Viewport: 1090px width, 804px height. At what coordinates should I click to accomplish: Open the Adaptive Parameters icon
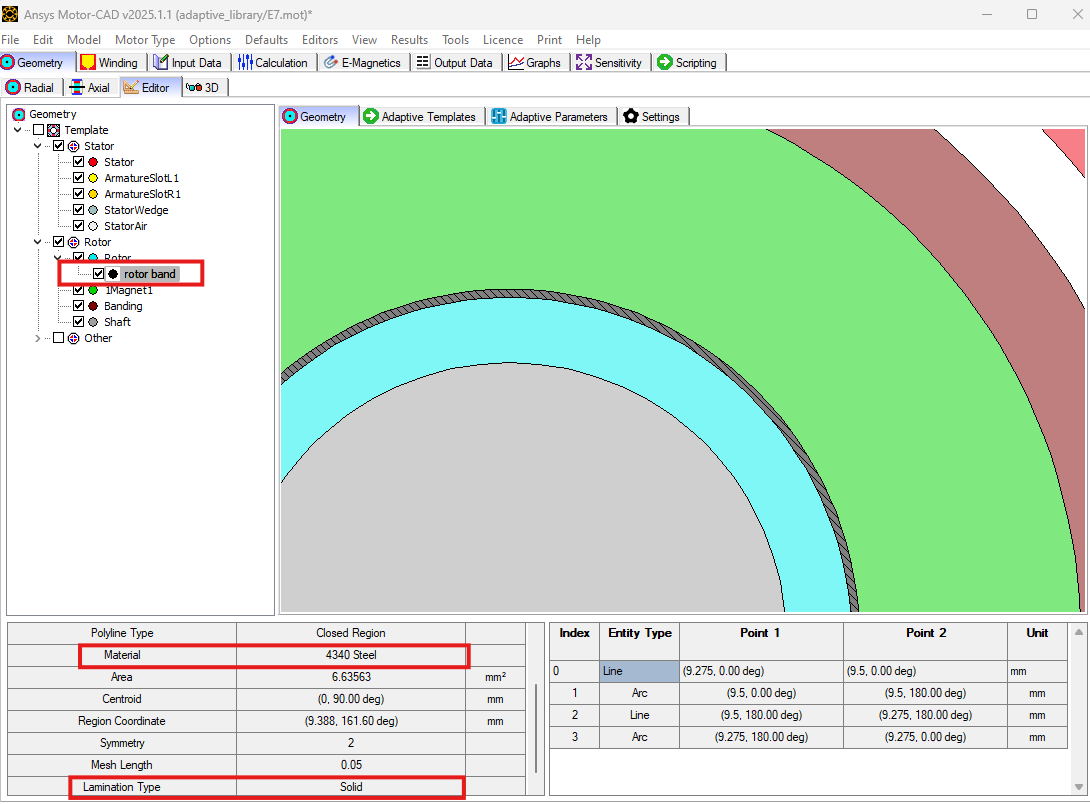point(498,116)
